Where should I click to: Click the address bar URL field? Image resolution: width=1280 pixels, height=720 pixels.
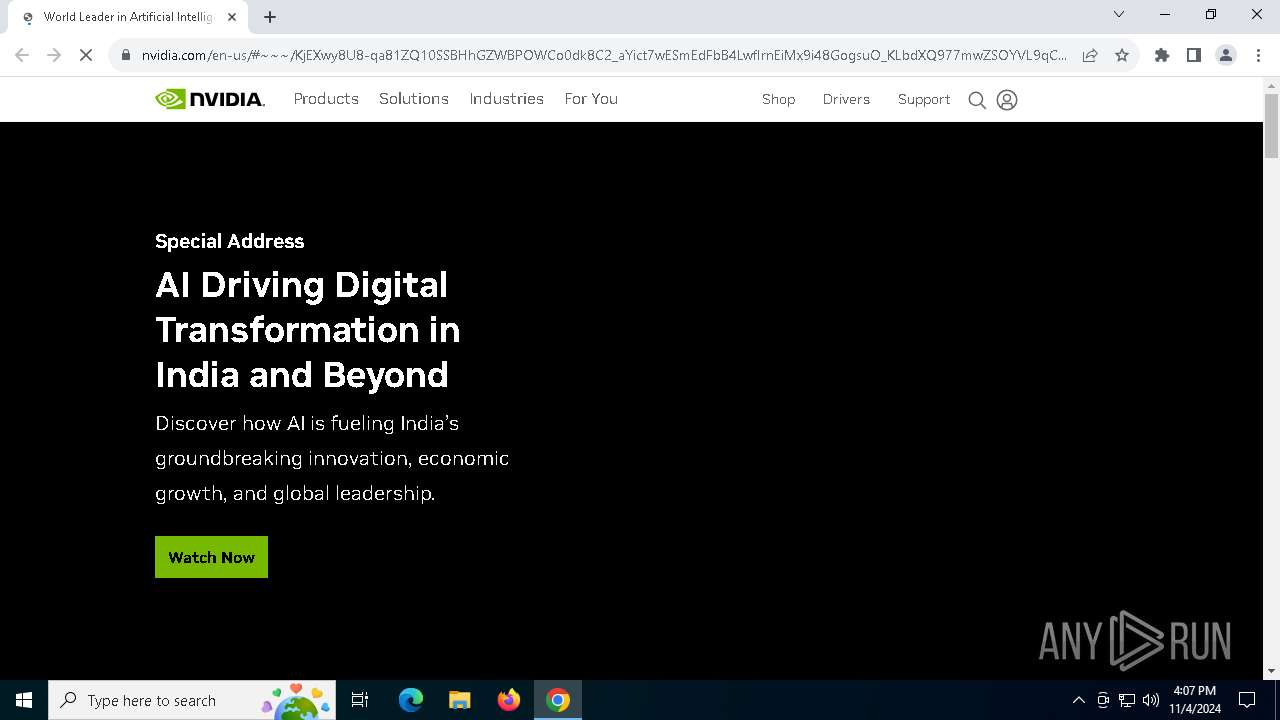(x=603, y=55)
